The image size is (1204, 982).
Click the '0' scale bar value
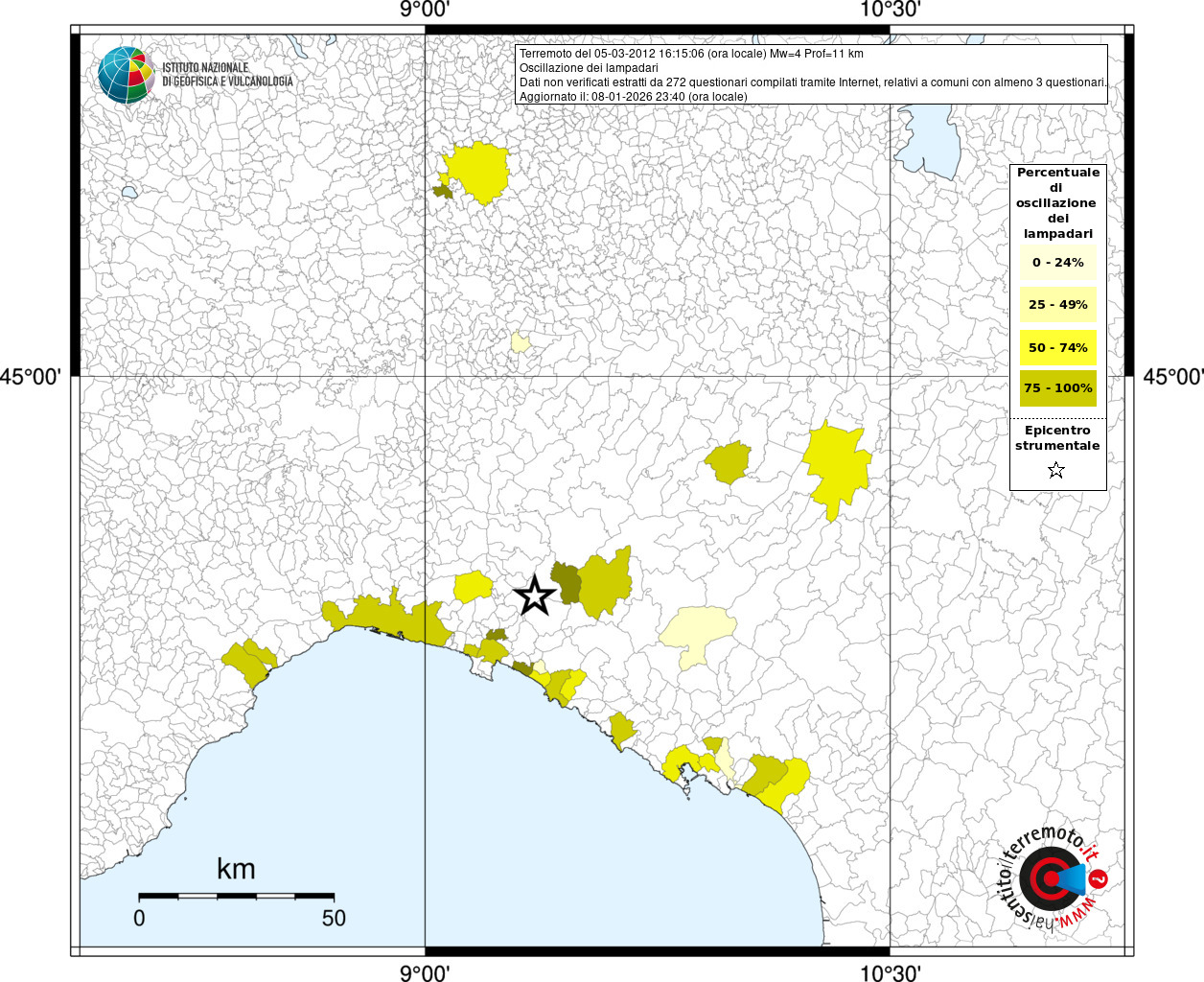[x=139, y=918]
